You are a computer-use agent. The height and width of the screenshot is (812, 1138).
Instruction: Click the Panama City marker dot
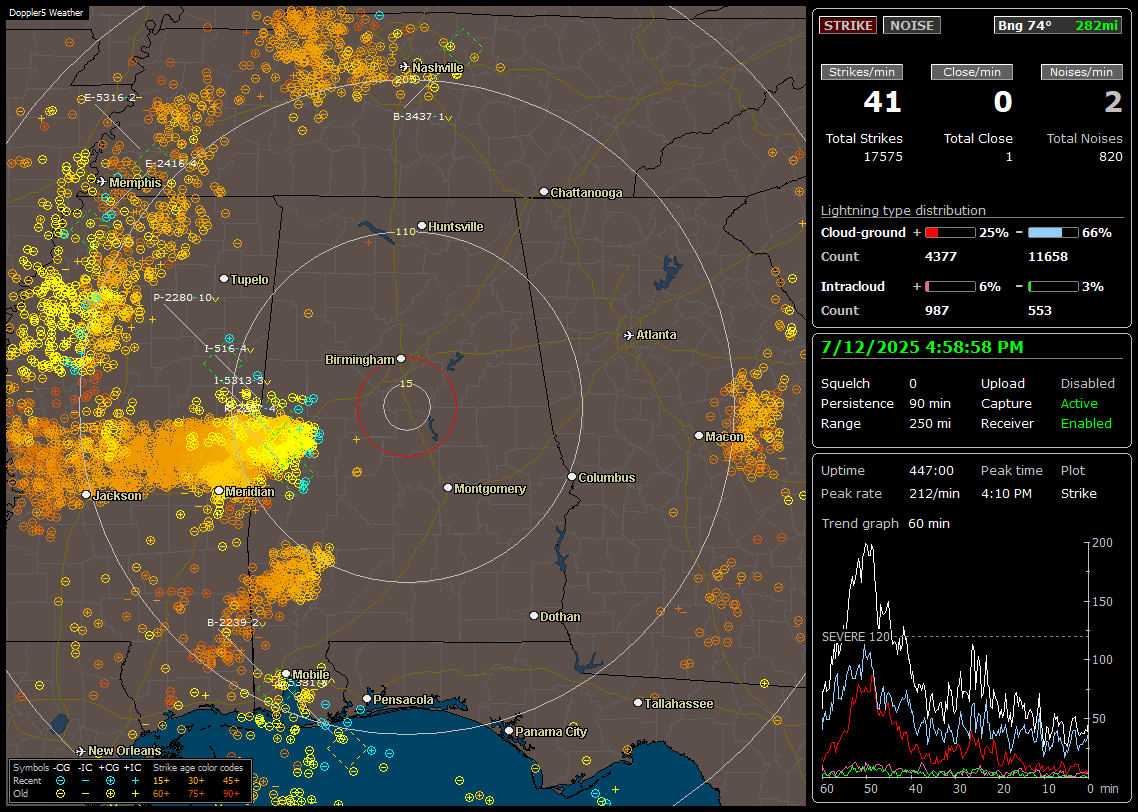[509, 731]
